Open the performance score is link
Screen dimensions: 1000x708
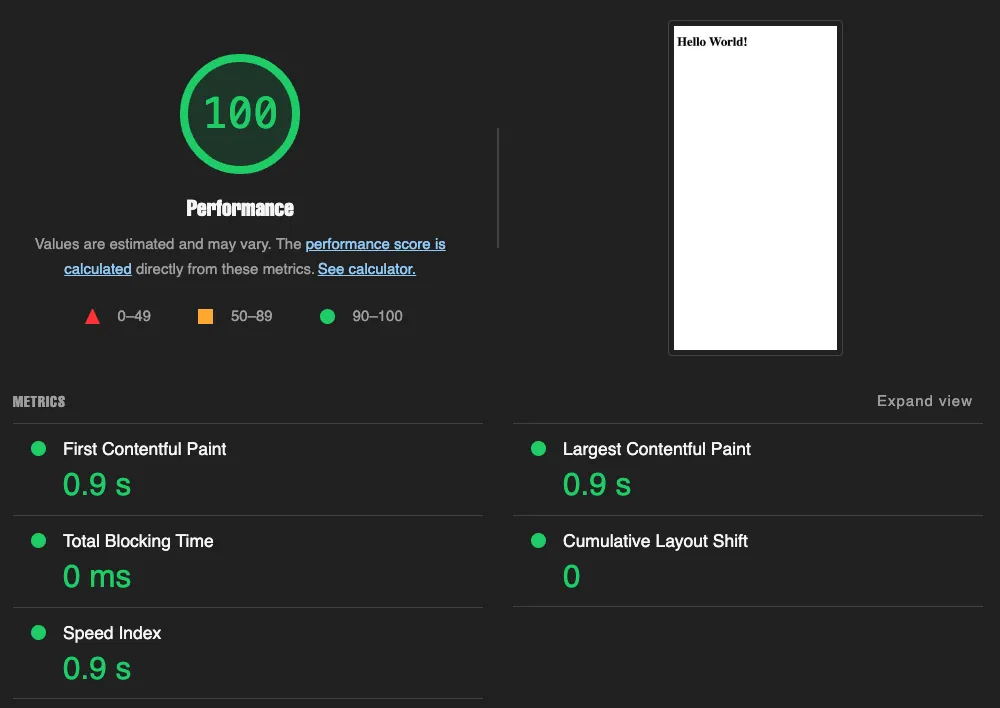(x=375, y=244)
